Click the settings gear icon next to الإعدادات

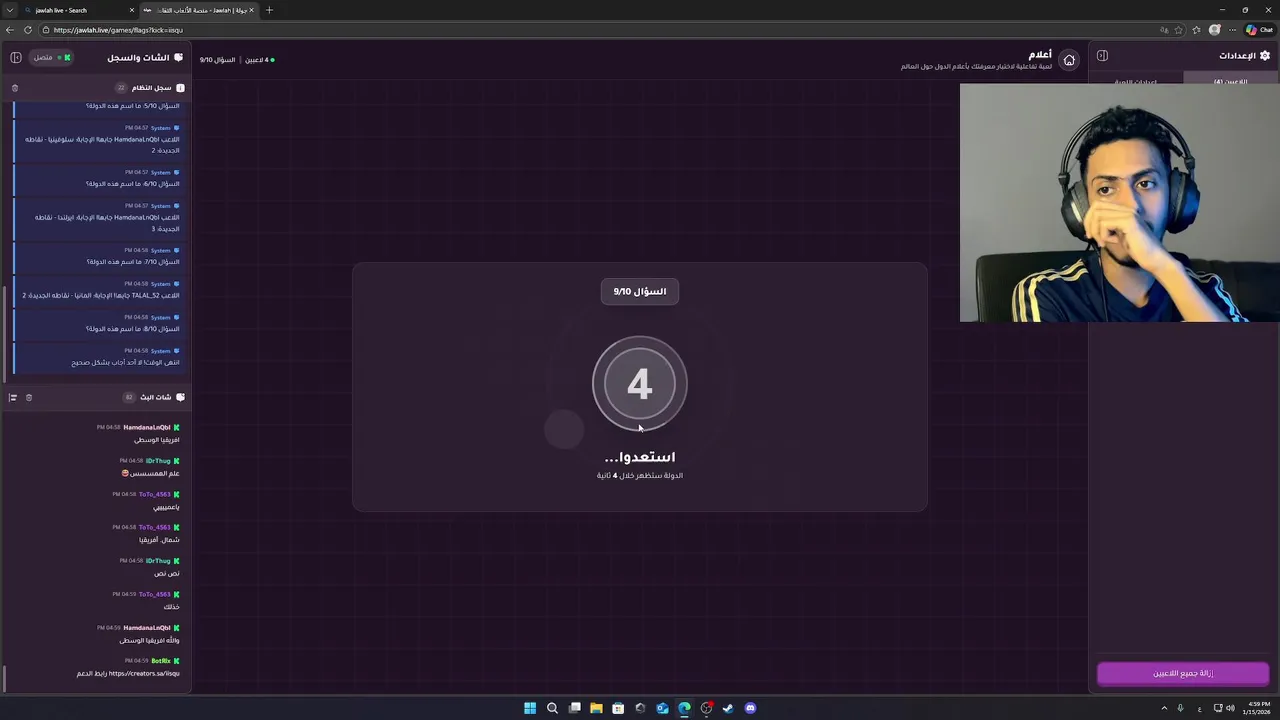1265,56
